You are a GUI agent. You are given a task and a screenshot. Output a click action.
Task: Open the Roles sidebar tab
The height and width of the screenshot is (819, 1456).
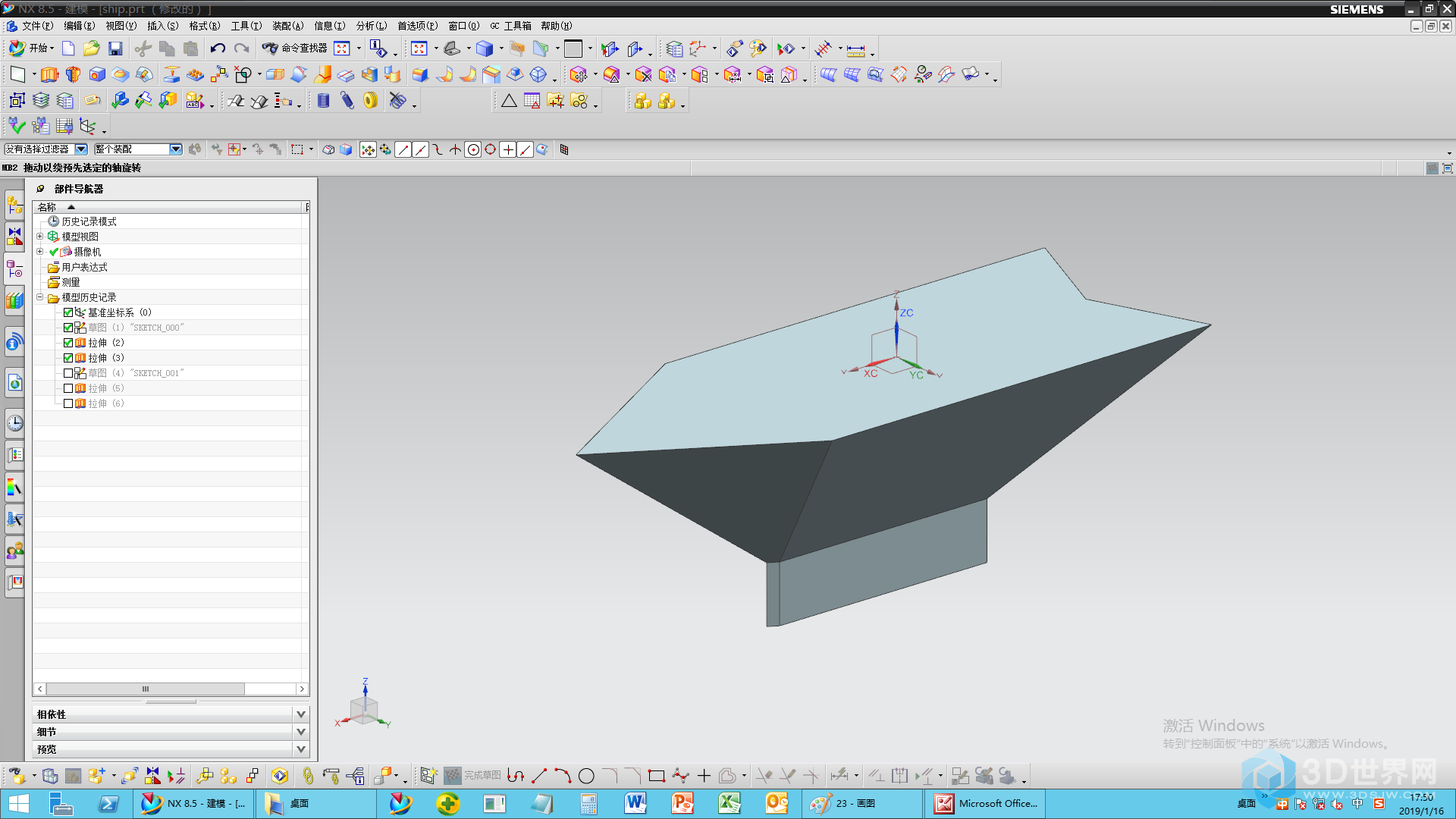(14, 551)
